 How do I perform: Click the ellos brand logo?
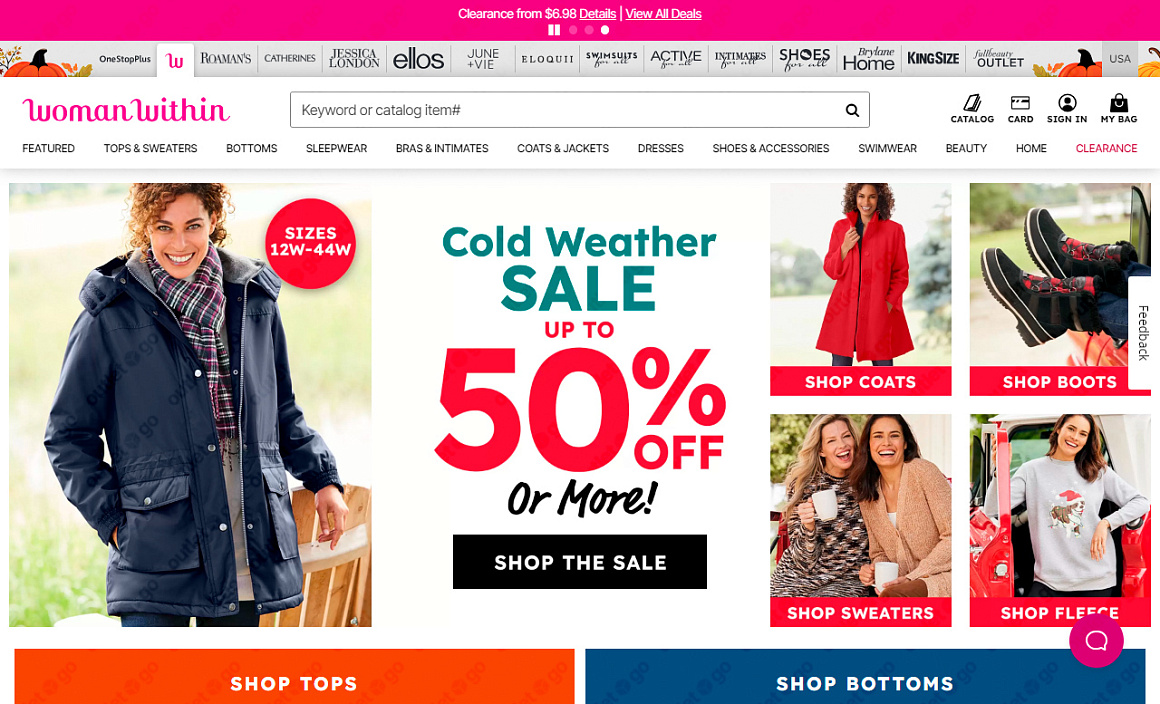[x=418, y=59]
